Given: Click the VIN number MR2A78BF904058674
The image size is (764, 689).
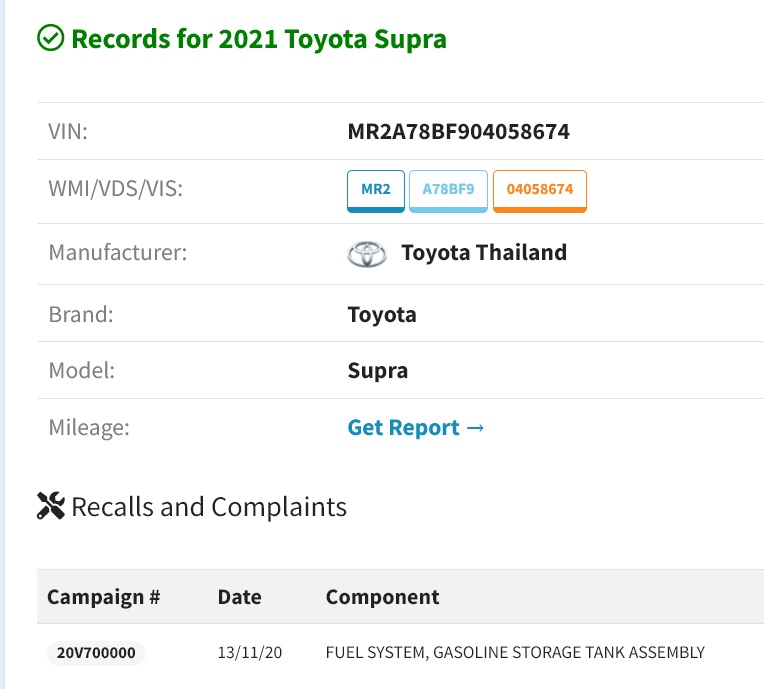Looking at the screenshot, I should coord(458,132).
